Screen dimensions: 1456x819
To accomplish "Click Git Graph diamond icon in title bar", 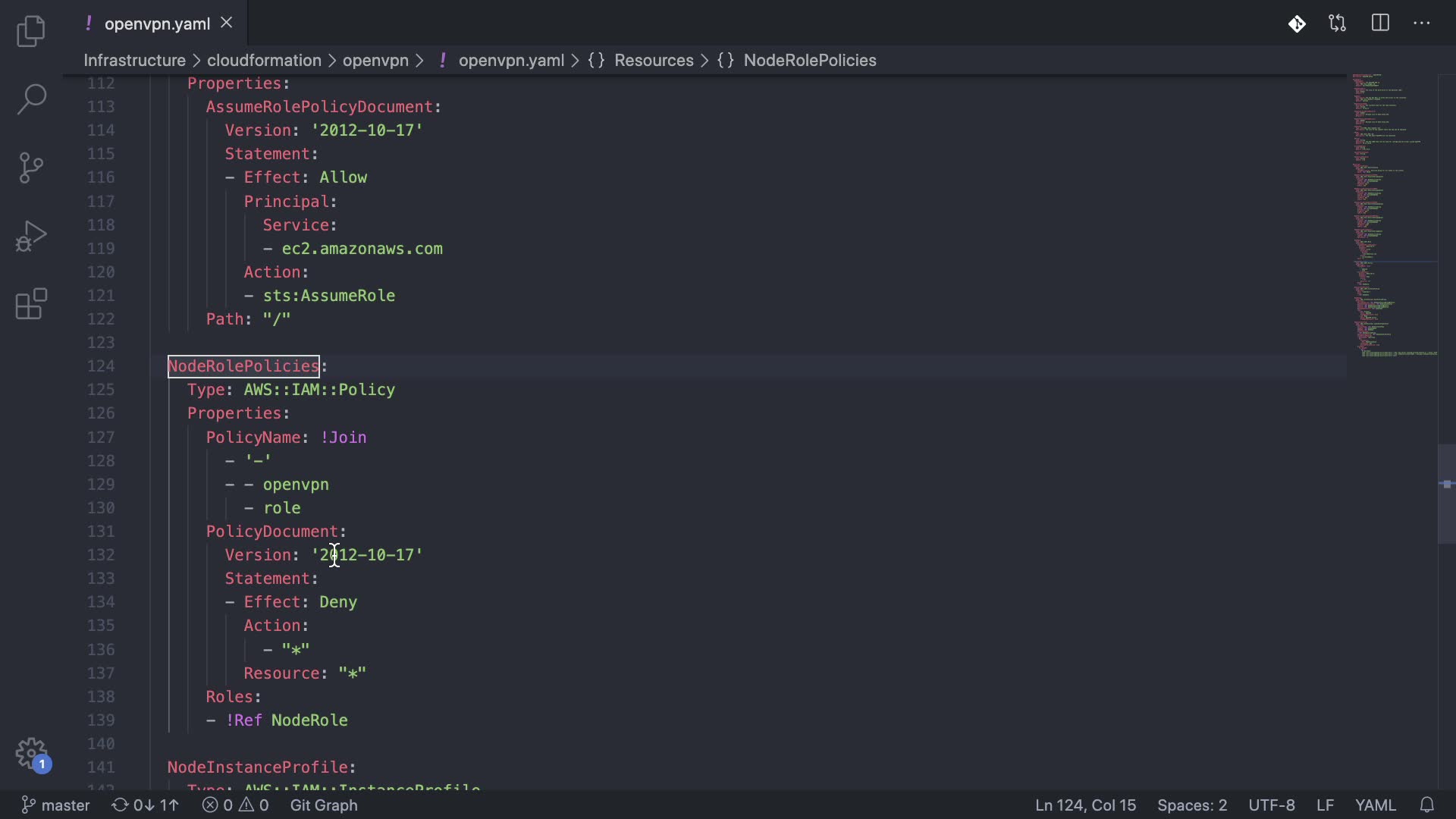I will point(1297,24).
